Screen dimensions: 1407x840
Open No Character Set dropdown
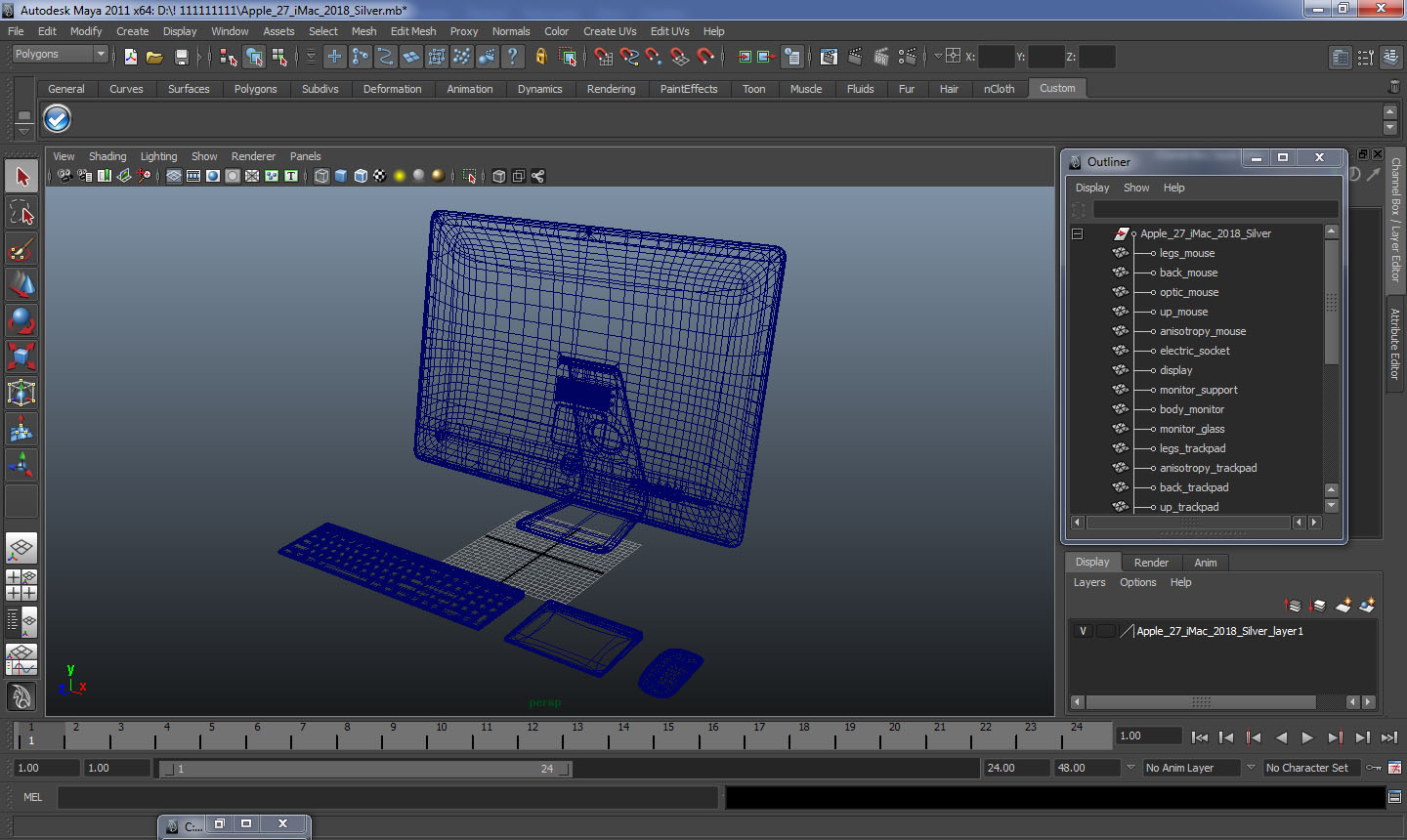point(1312,768)
